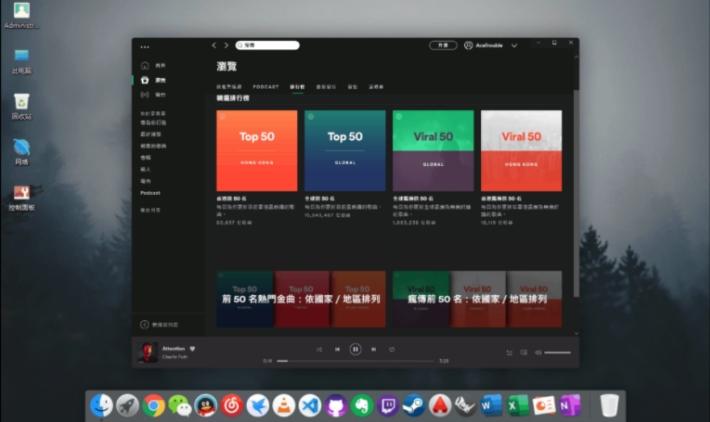Screen dimensions: 710x422
Task: Open Twitch from the dock
Action: 388,405
